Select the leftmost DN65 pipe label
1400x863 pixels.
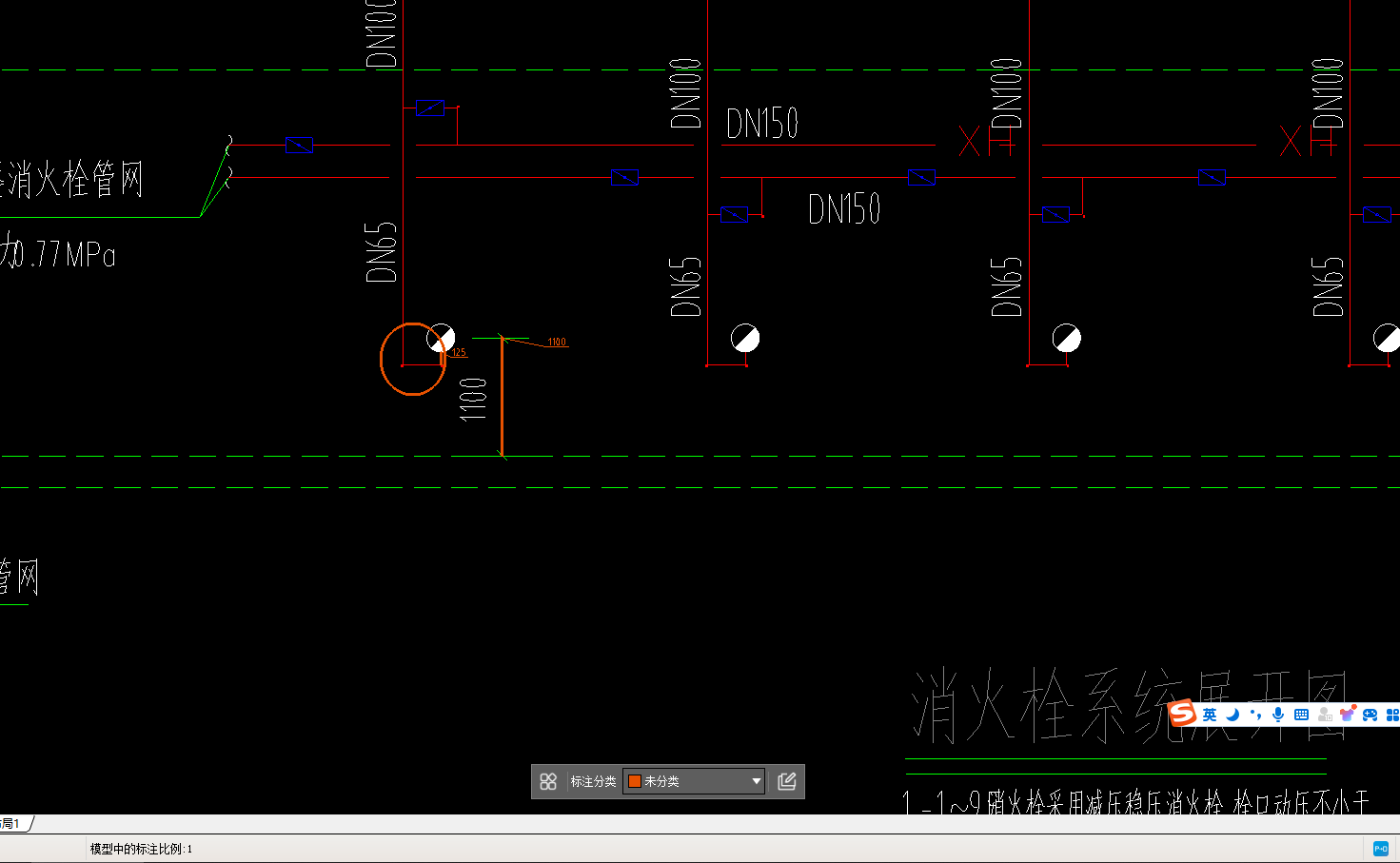[x=381, y=252]
